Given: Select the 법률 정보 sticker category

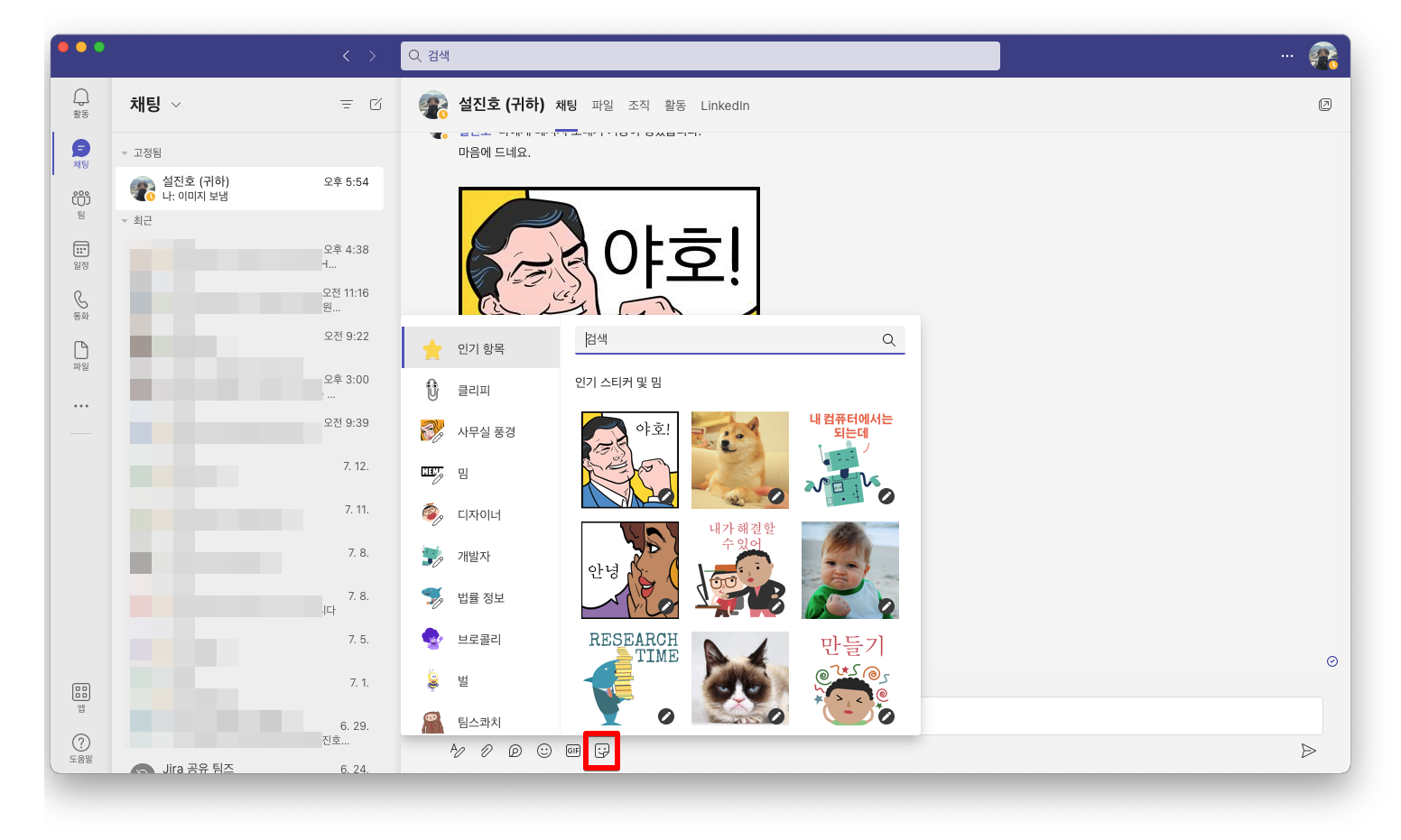Looking at the screenshot, I should [481, 597].
